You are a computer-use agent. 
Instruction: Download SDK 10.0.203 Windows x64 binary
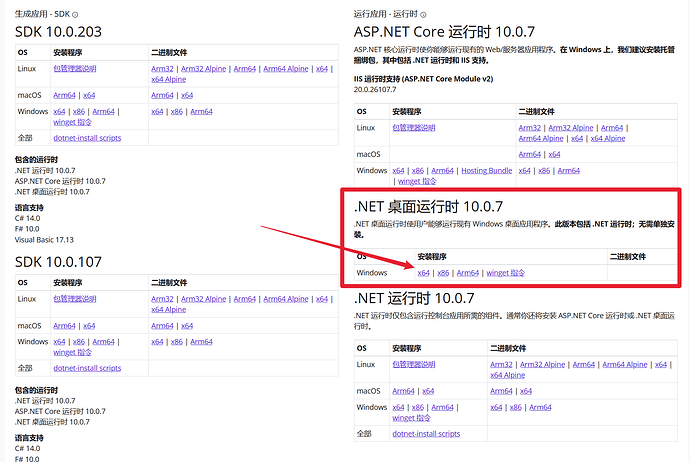pos(157,111)
